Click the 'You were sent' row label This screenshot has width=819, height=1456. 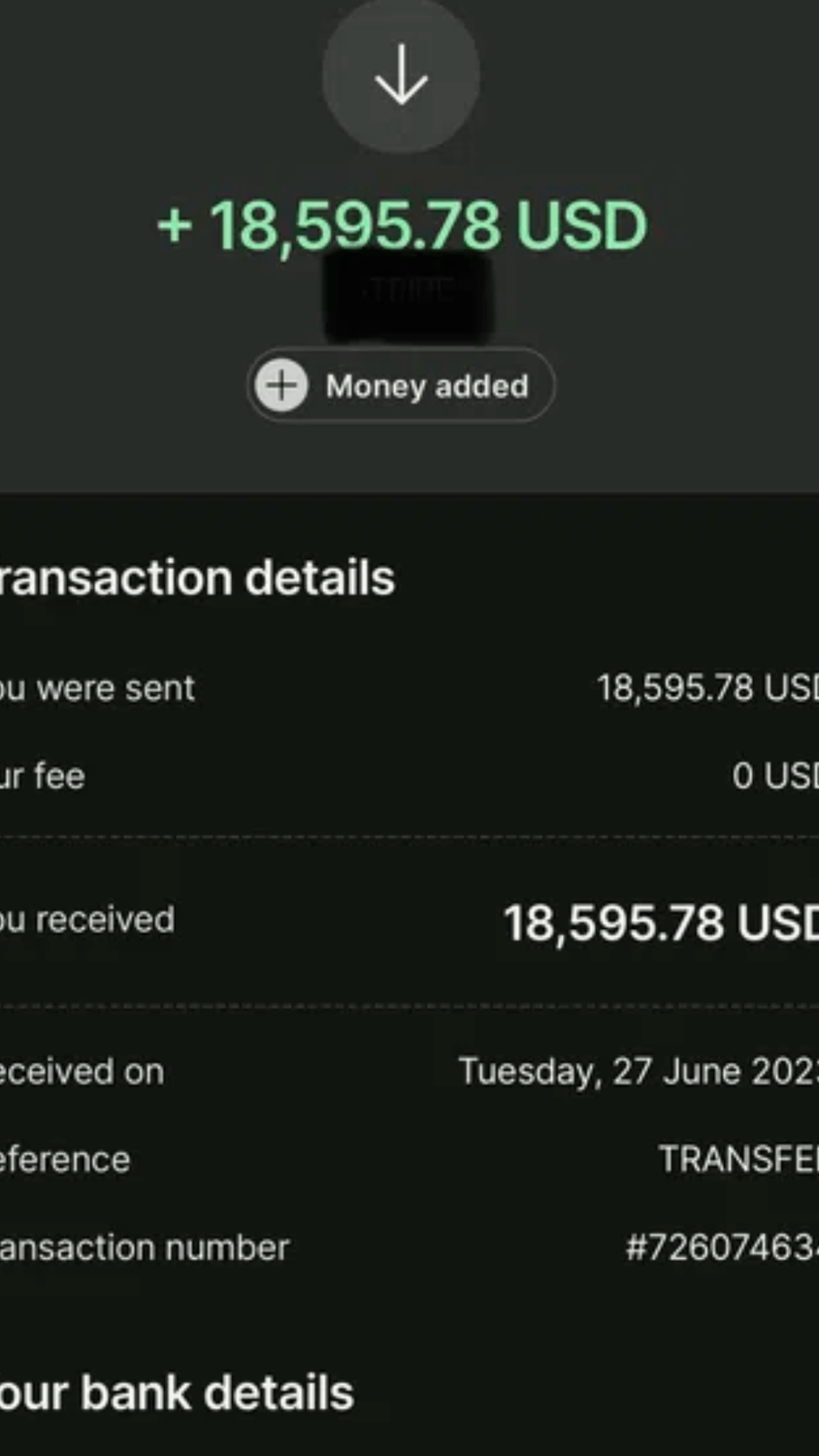pyautogui.click(x=97, y=688)
